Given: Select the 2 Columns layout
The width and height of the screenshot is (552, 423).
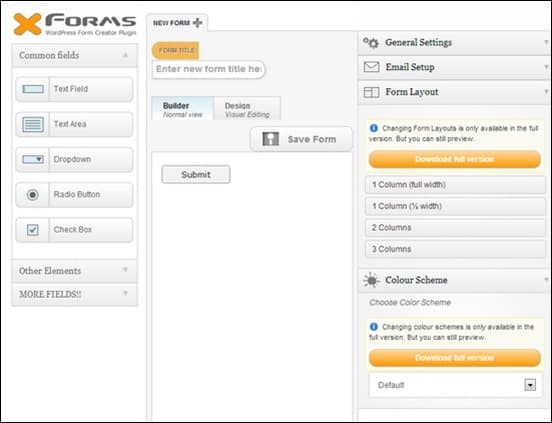Looking at the screenshot, I should tap(455, 228).
